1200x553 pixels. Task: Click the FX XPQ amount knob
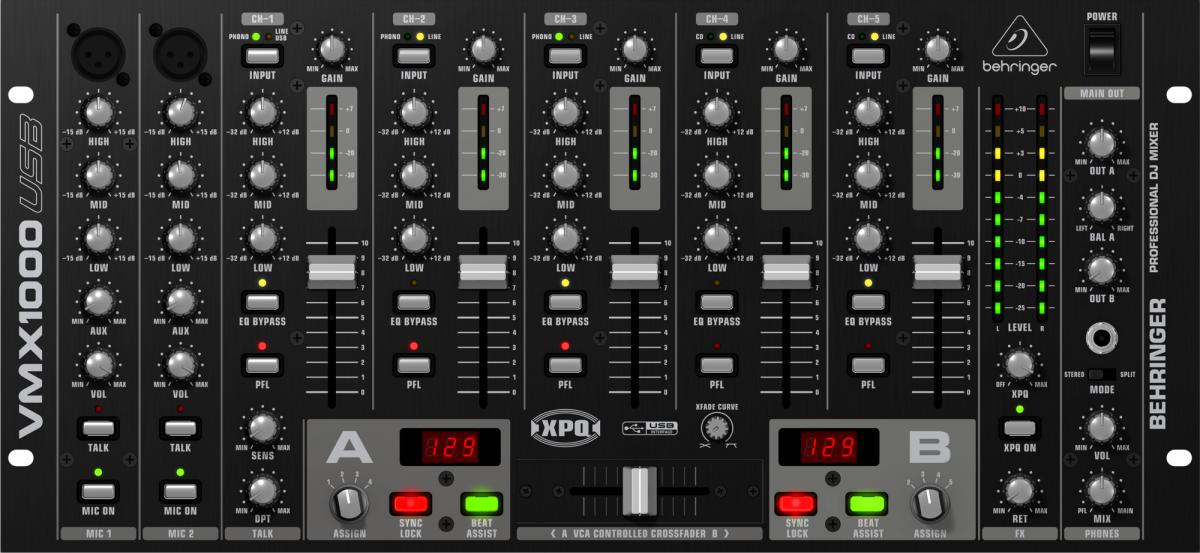(1018, 364)
